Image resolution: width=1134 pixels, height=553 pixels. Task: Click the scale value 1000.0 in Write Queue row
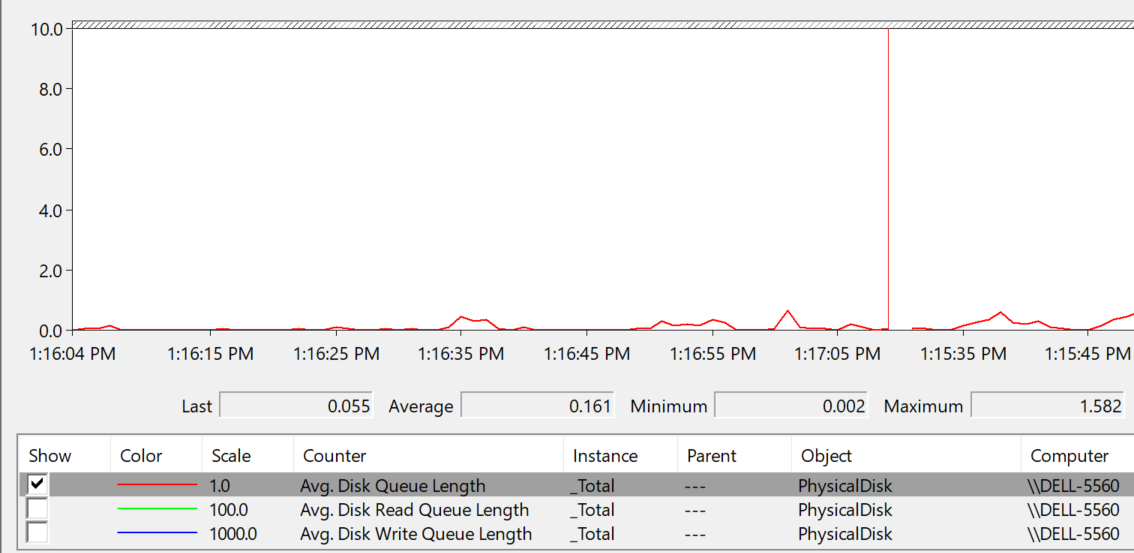pyautogui.click(x=233, y=533)
